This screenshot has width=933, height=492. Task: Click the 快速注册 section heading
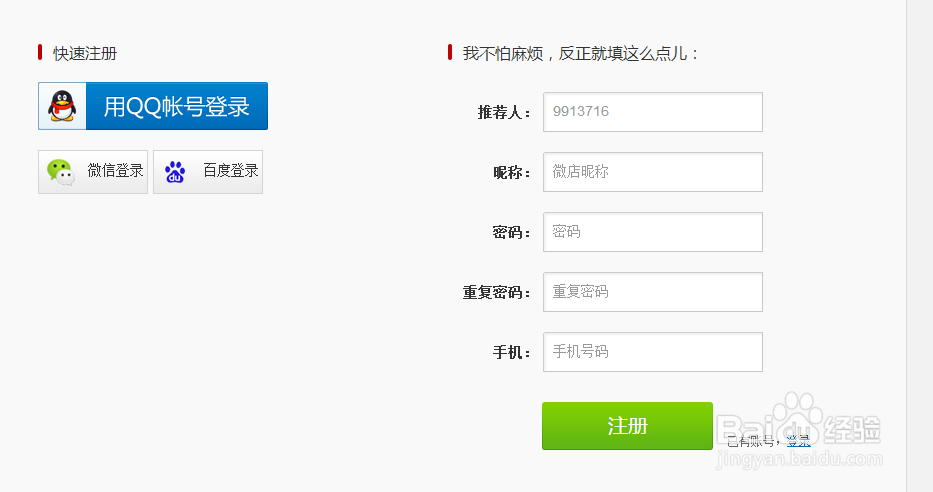point(85,53)
